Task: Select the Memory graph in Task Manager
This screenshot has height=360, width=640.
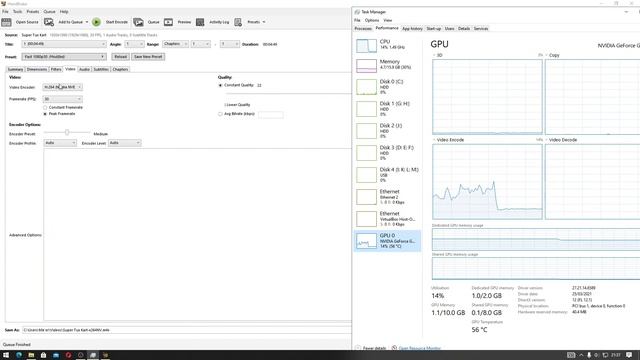Action: point(367,66)
